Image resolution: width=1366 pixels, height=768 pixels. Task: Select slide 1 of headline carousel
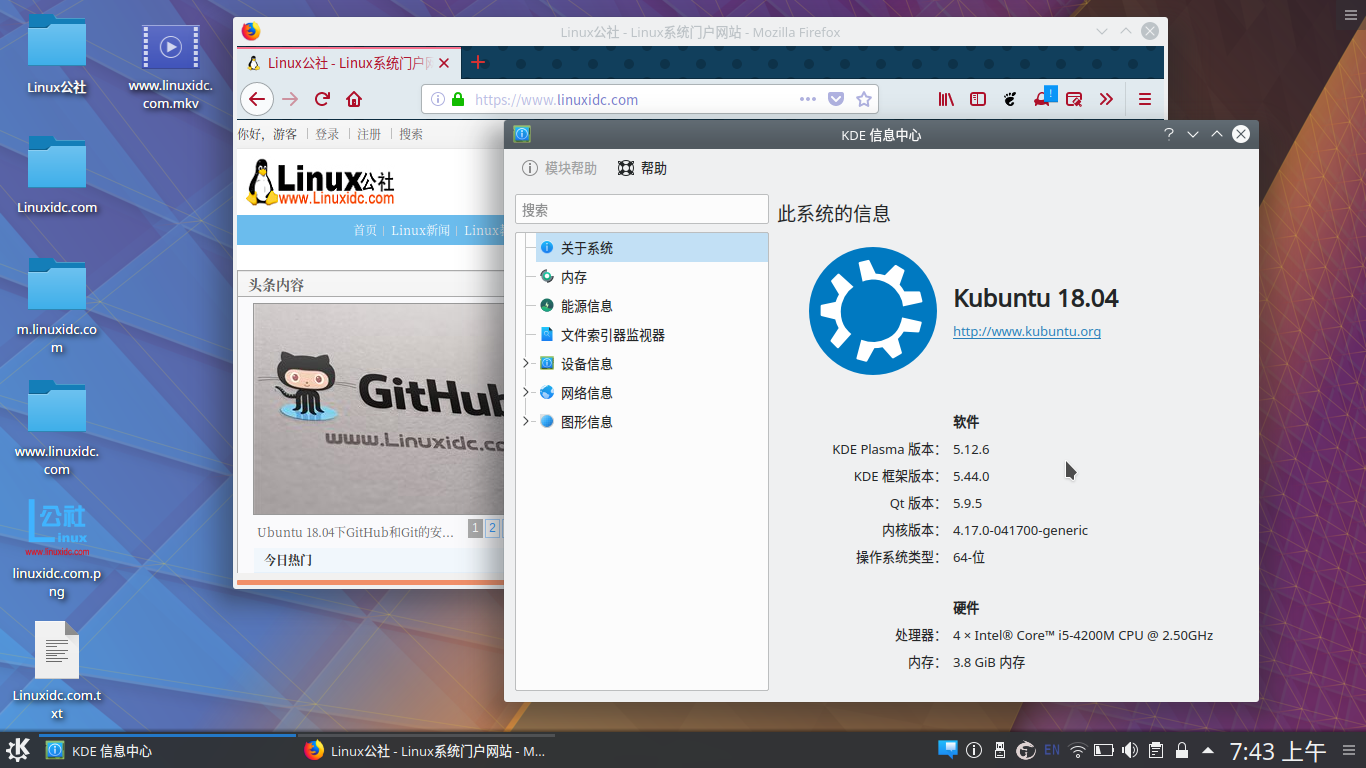(475, 528)
